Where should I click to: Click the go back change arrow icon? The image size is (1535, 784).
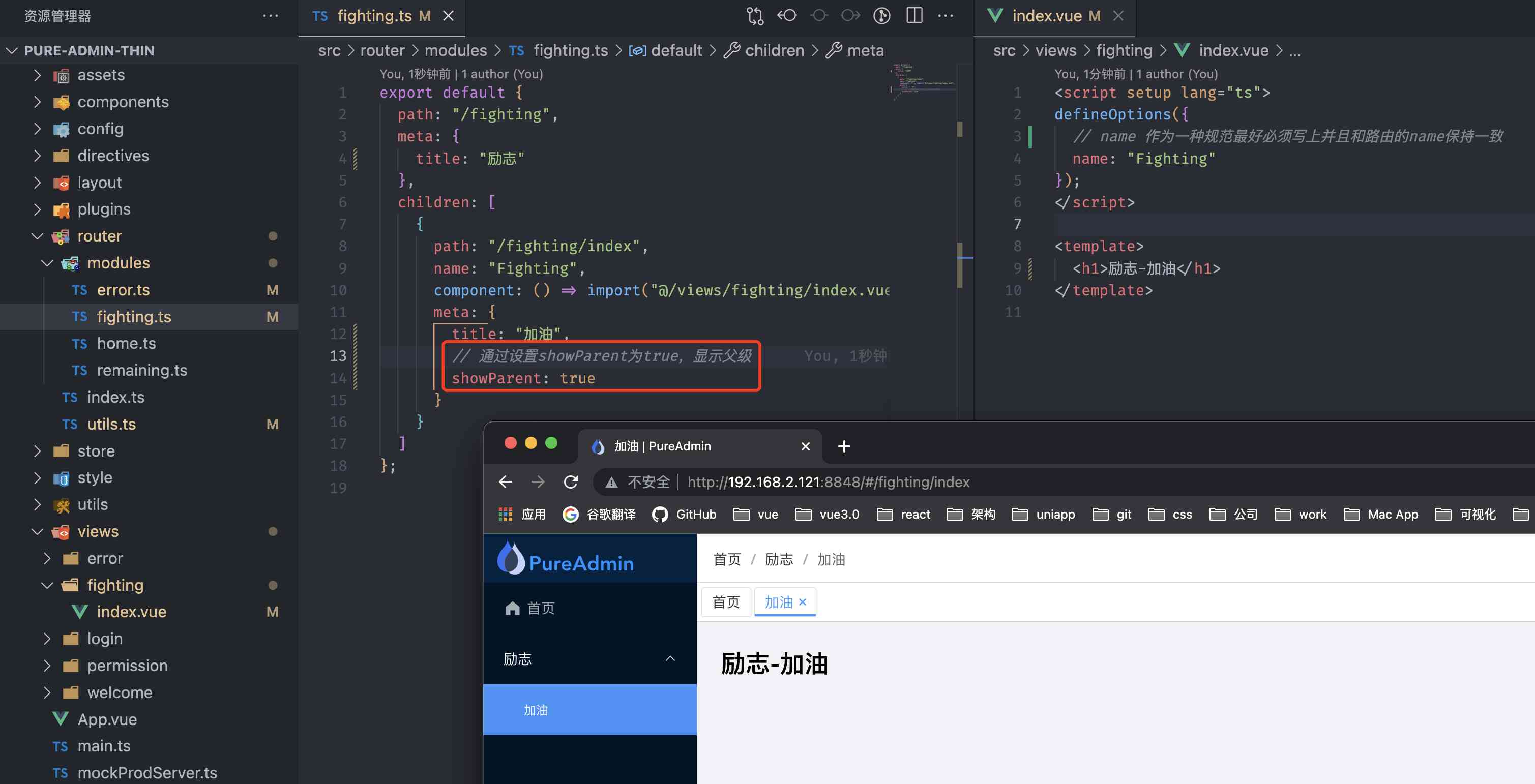(786, 15)
